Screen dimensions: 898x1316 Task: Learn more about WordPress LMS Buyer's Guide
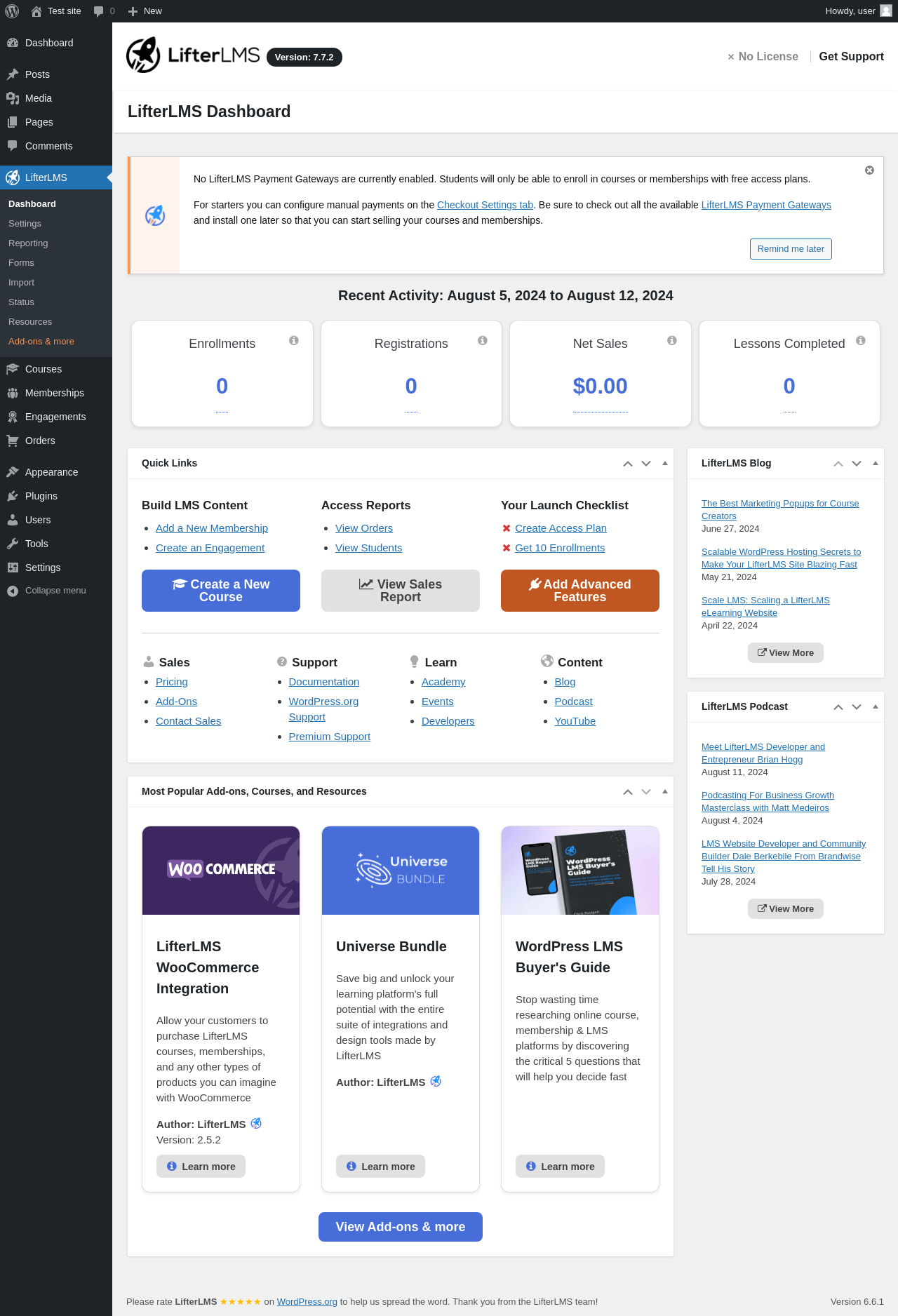pyautogui.click(x=560, y=1167)
